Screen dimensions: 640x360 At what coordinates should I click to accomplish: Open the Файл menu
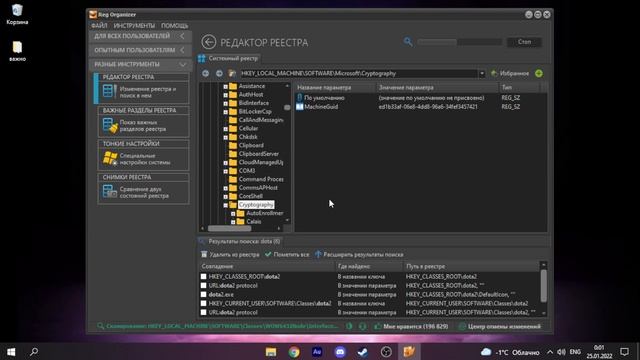click(99, 25)
